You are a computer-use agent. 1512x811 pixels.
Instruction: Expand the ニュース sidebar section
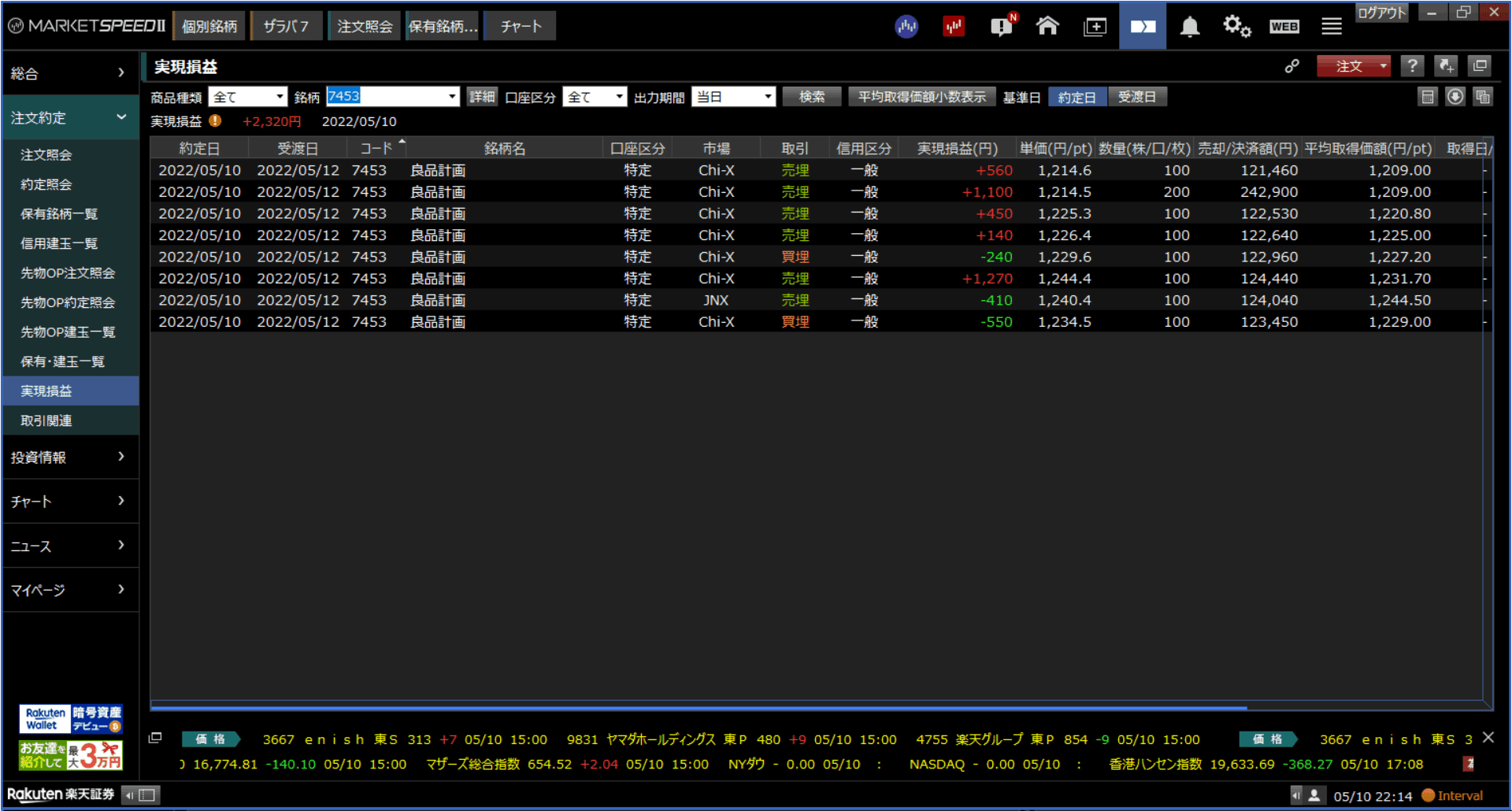click(69, 546)
